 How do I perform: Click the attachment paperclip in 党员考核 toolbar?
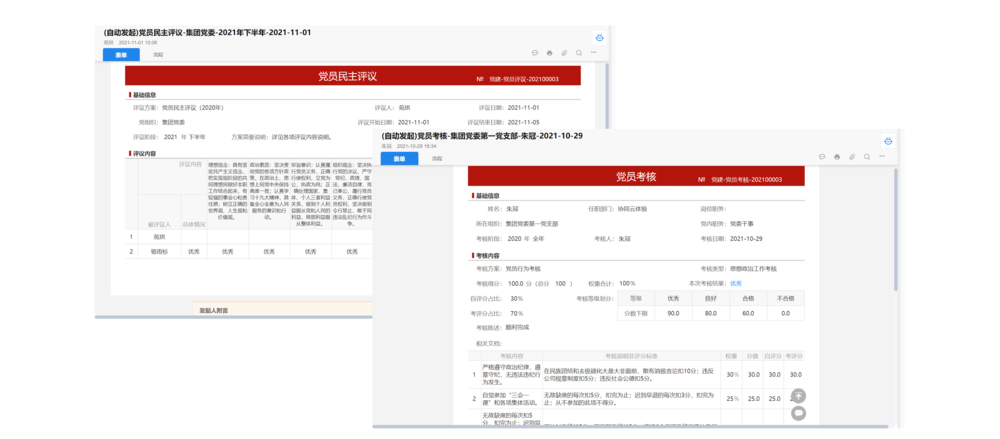851,158
